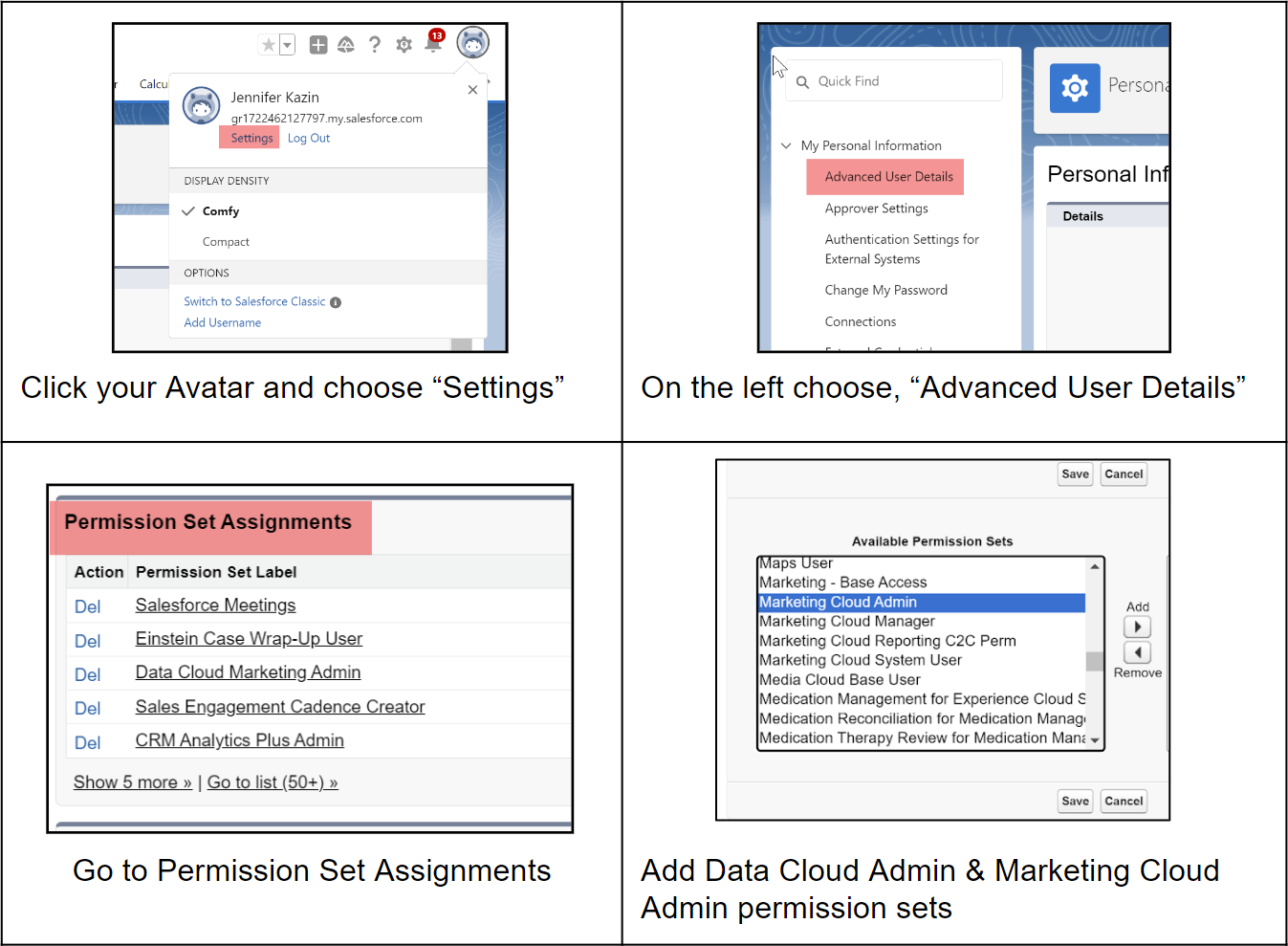1288x946 pixels.
Task: Click the blue Personal Settings gear icon
Action: (1075, 88)
